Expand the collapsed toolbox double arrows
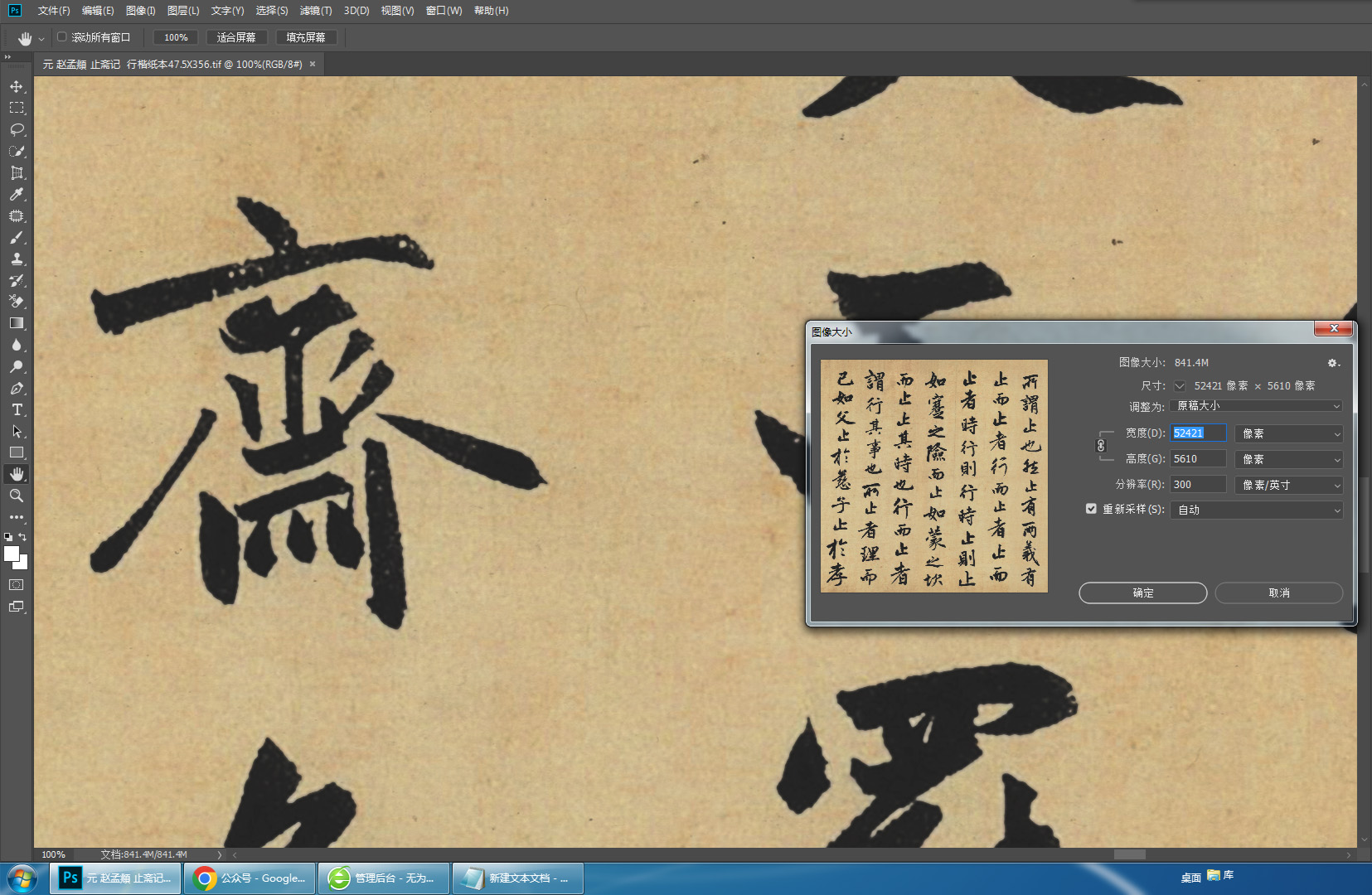Viewport: 1372px width, 895px height. click(7, 57)
